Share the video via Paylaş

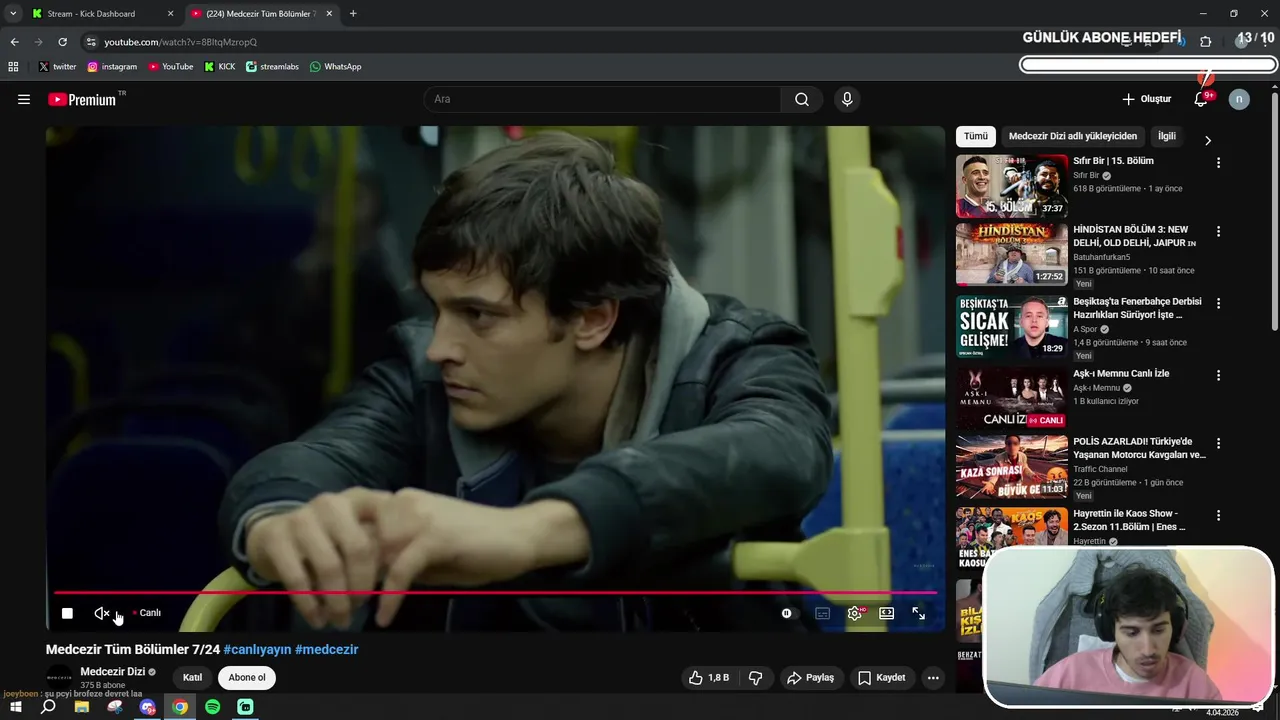(x=810, y=677)
